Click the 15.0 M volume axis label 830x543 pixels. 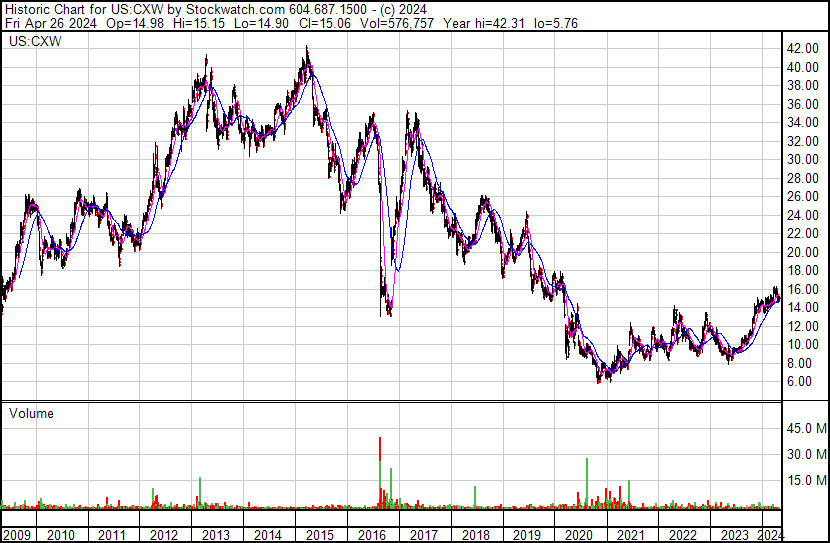coord(807,481)
